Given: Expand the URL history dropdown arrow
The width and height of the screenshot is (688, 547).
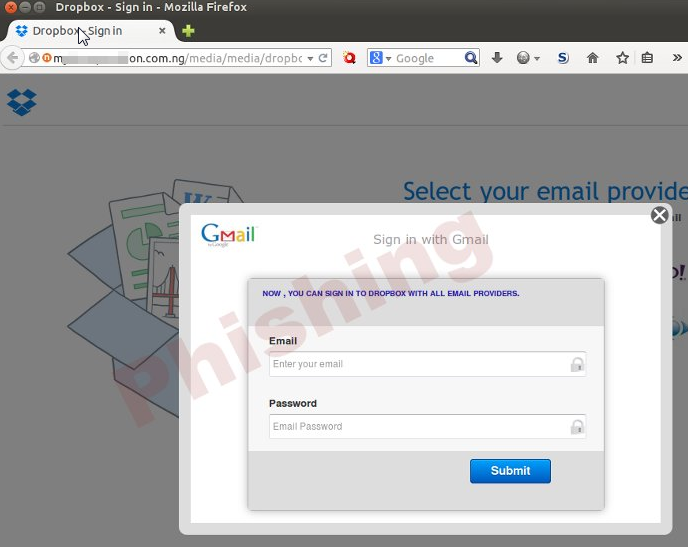Looking at the screenshot, I should (310, 58).
